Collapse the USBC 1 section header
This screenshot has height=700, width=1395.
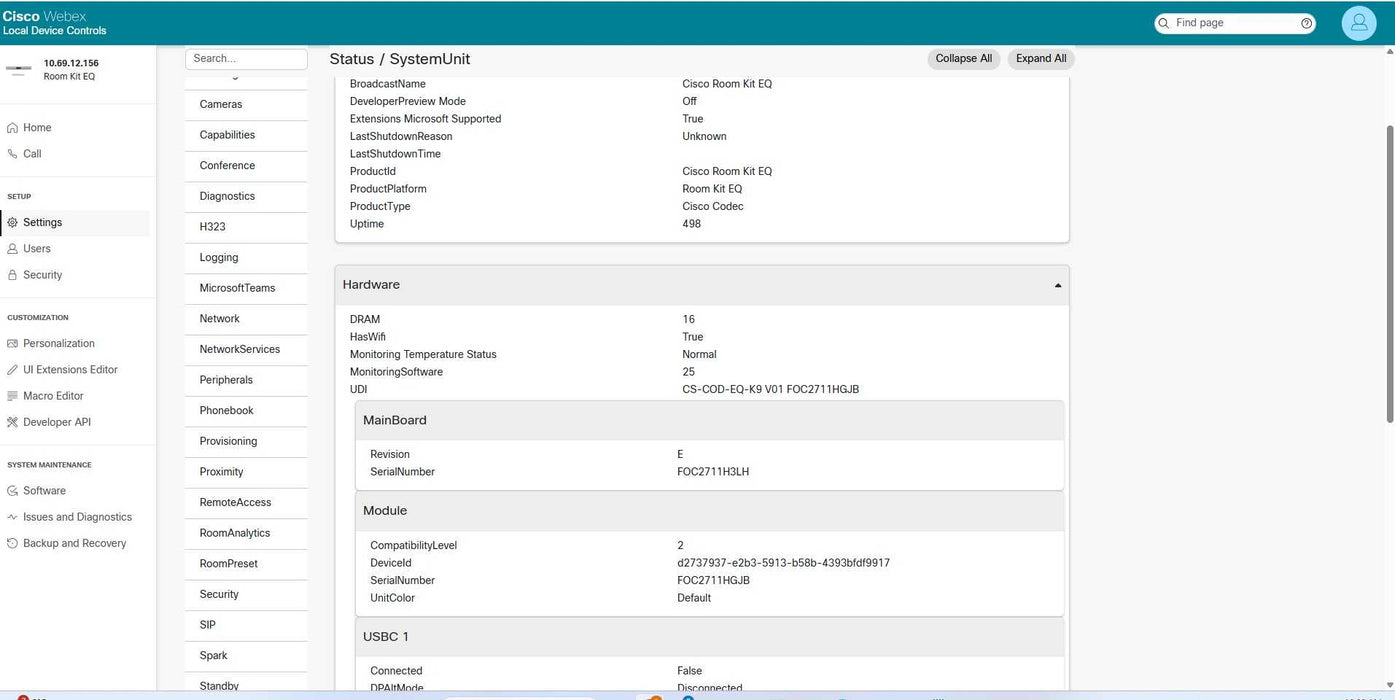pyautogui.click(x=709, y=637)
